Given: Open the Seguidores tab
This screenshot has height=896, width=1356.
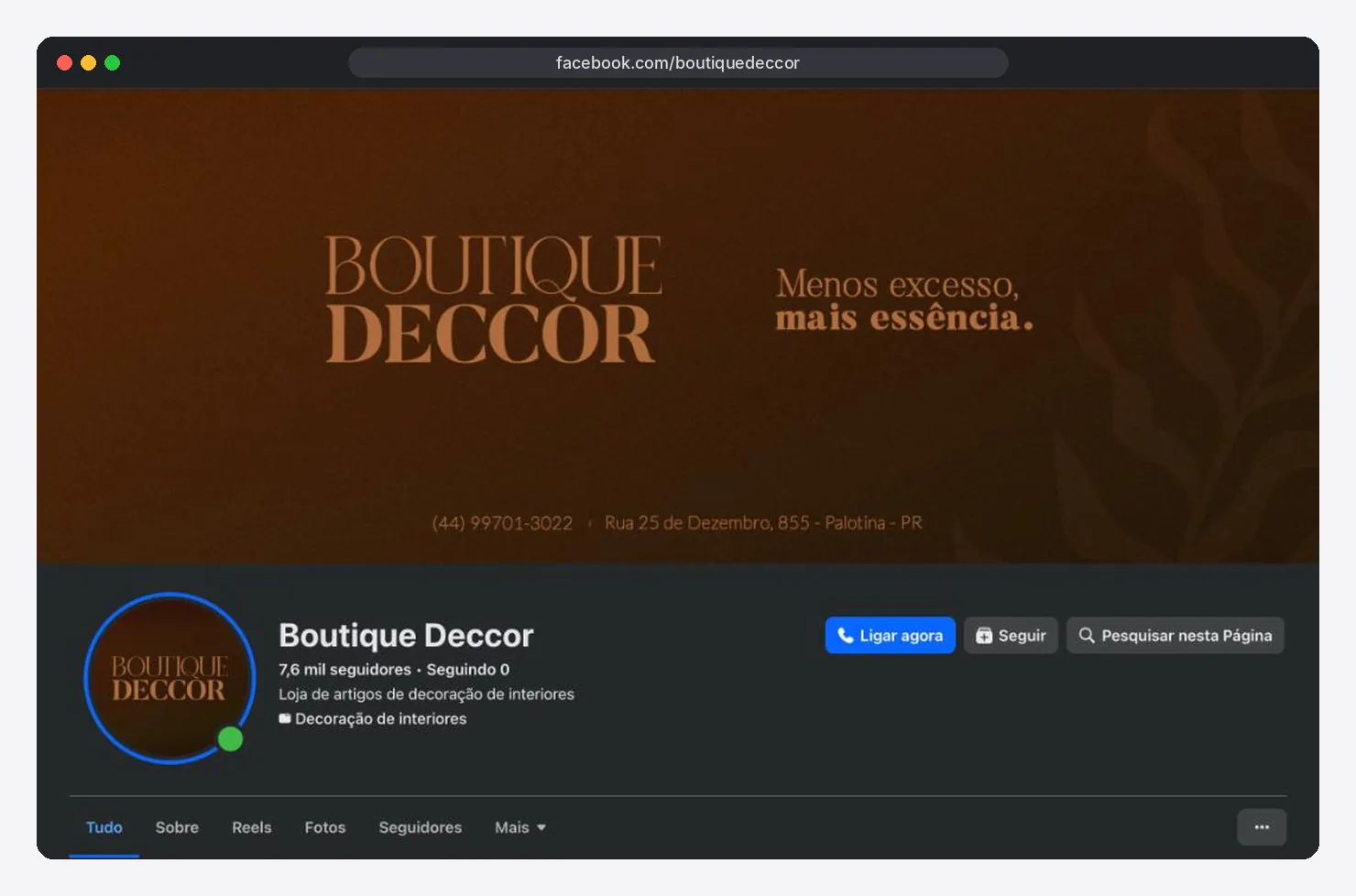Looking at the screenshot, I should click(x=421, y=827).
